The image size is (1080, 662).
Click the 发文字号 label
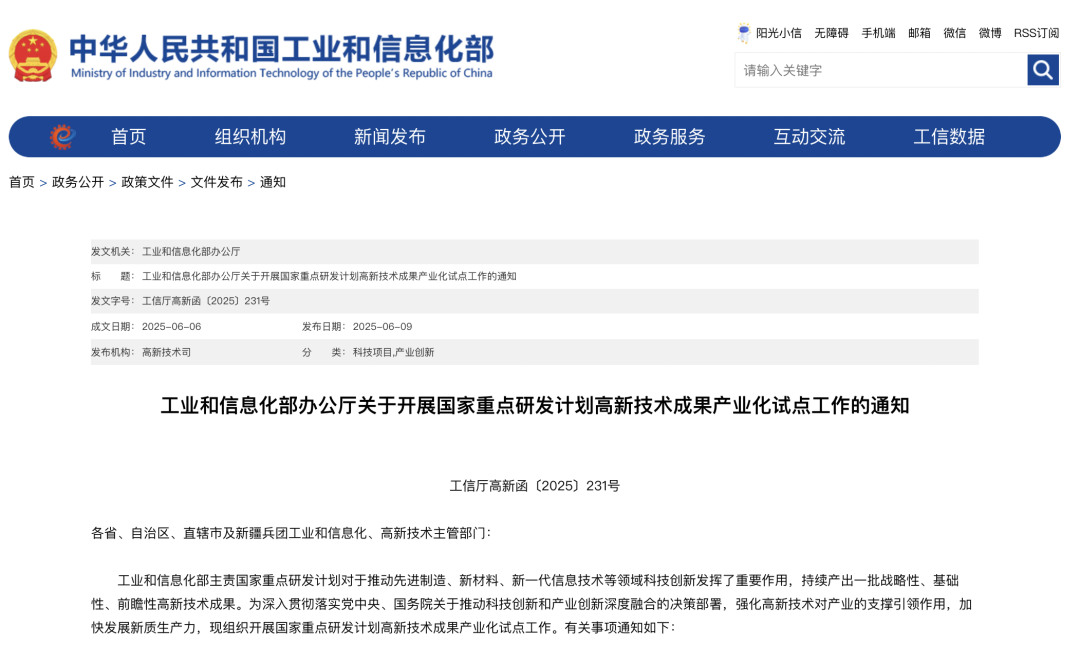[x=112, y=301]
